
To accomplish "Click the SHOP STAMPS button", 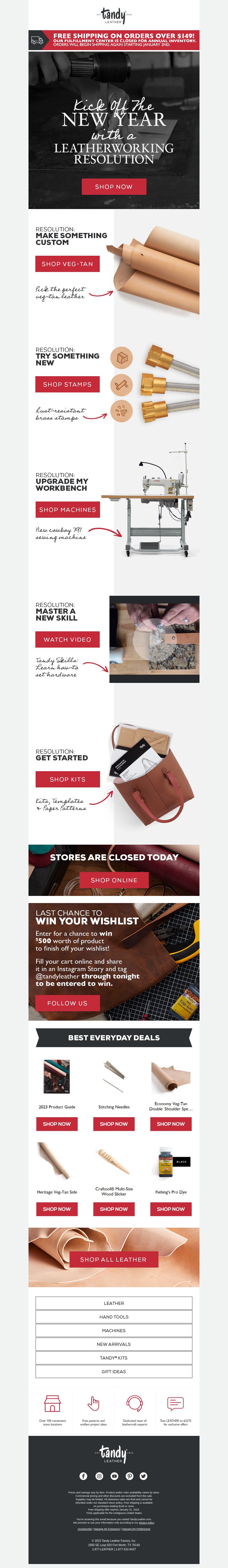I will coord(67,385).
